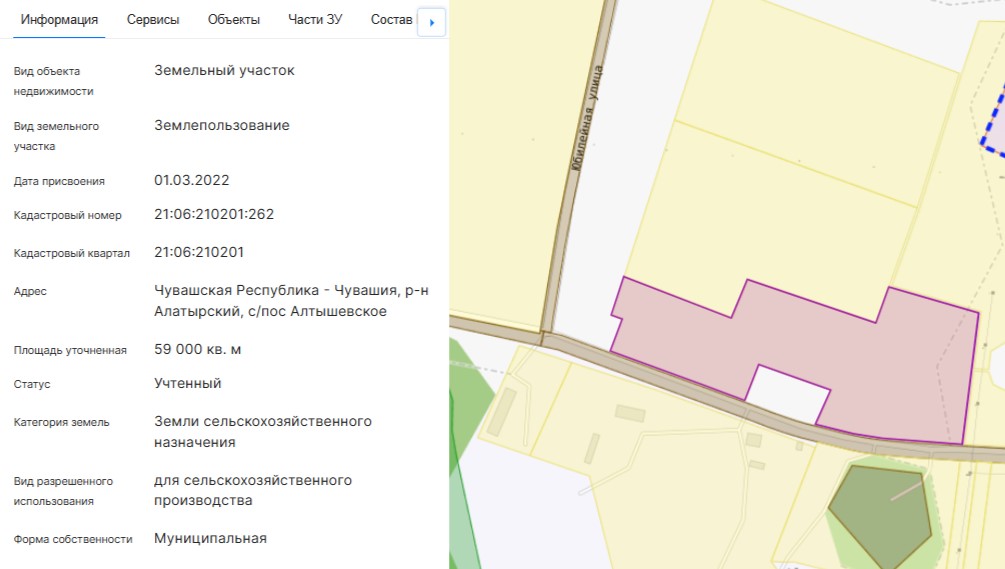This screenshot has height=569, width=1005.
Task: Select cadastral quarter value 21:06:210201
Action: coord(199,252)
